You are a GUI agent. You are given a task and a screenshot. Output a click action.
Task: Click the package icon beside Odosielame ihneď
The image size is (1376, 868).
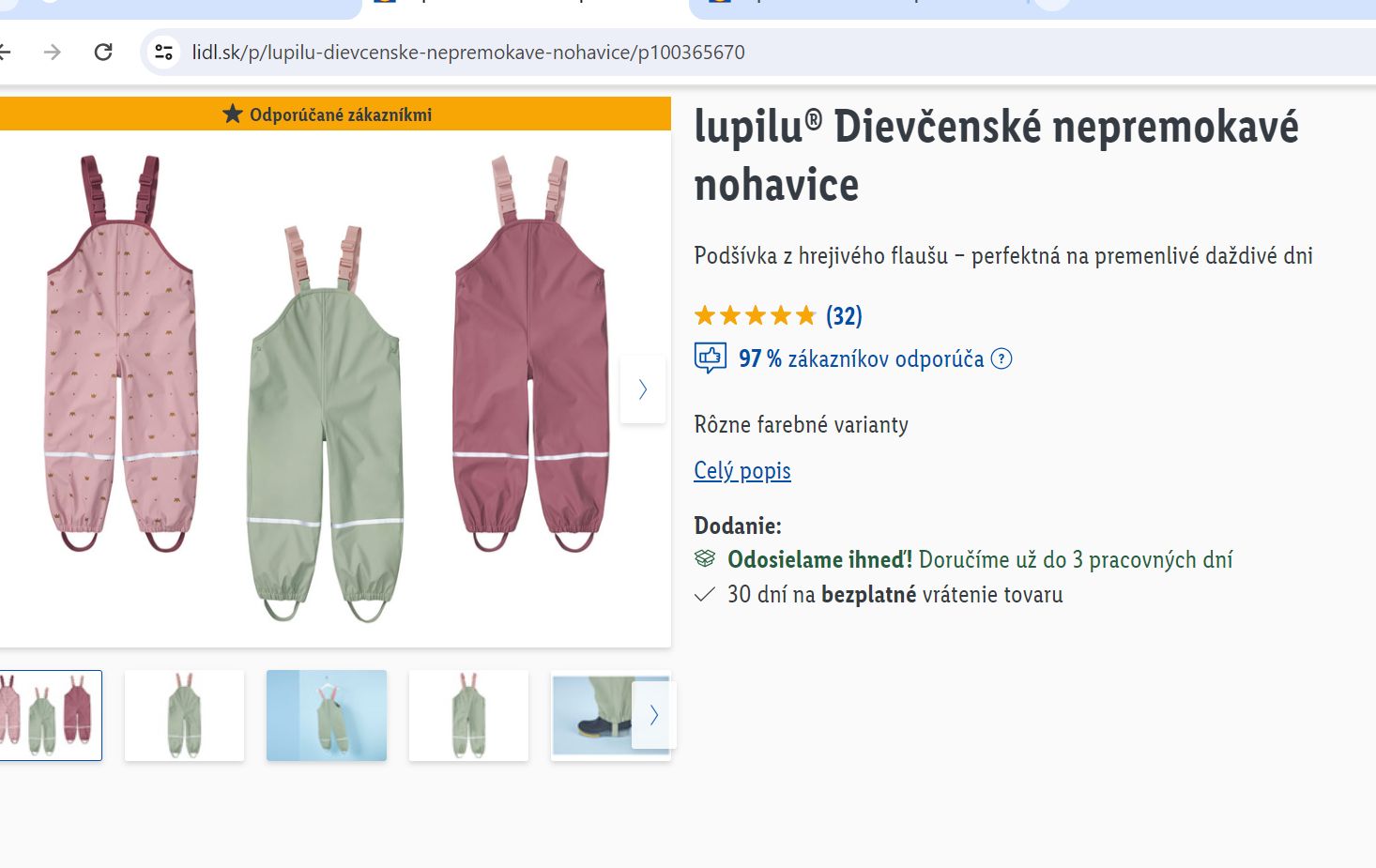(705, 559)
